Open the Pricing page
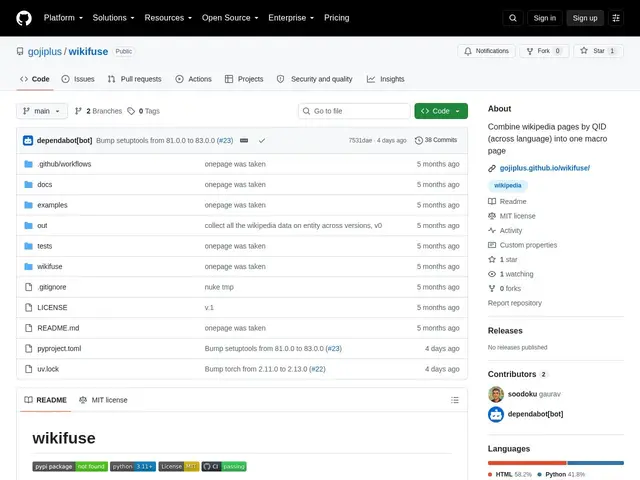 coord(337,18)
